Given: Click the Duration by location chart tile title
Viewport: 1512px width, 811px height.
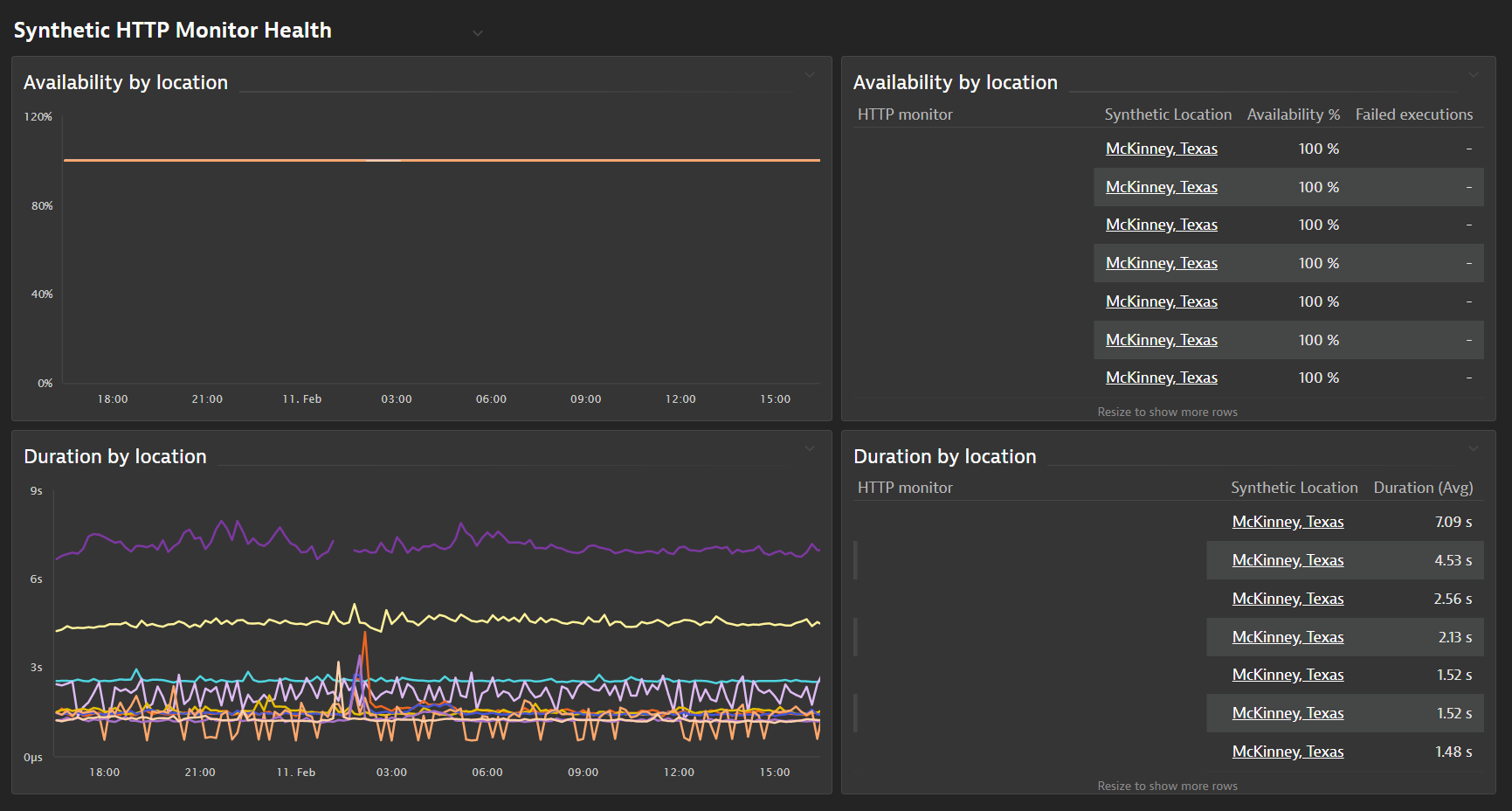Looking at the screenshot, I should point(115,456).
